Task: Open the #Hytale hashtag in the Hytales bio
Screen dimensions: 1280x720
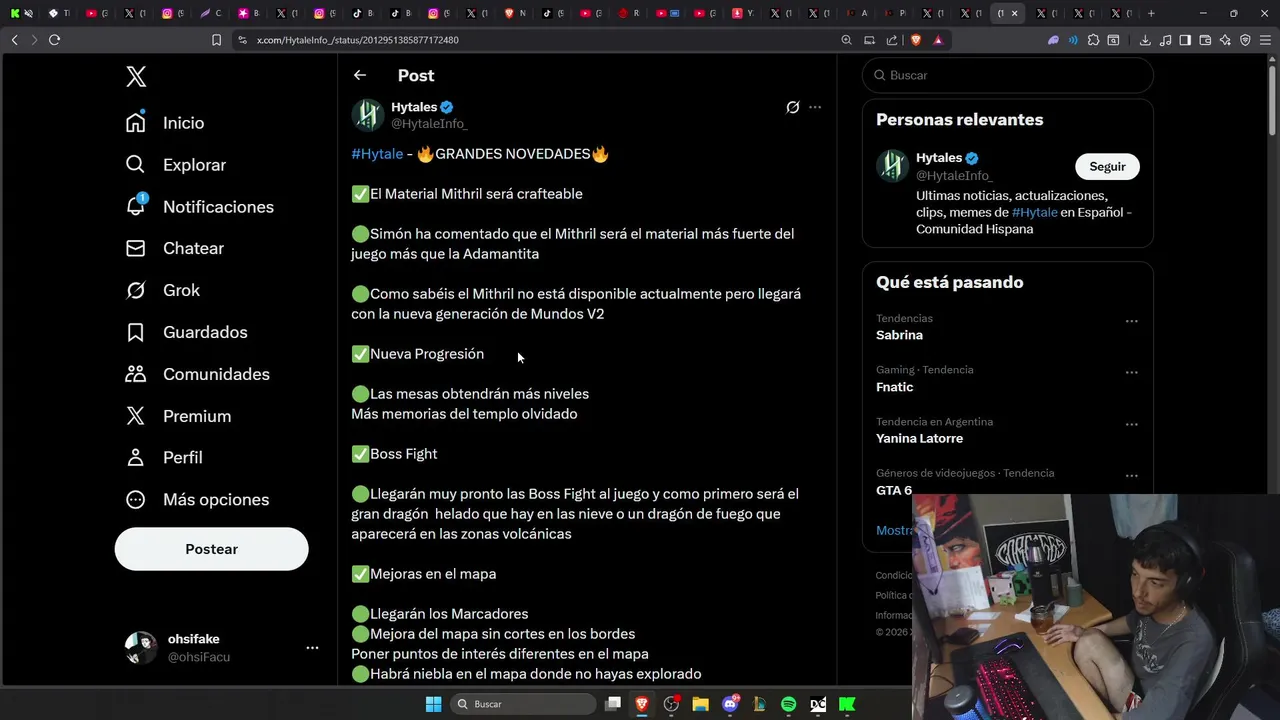Action: 1034,212
